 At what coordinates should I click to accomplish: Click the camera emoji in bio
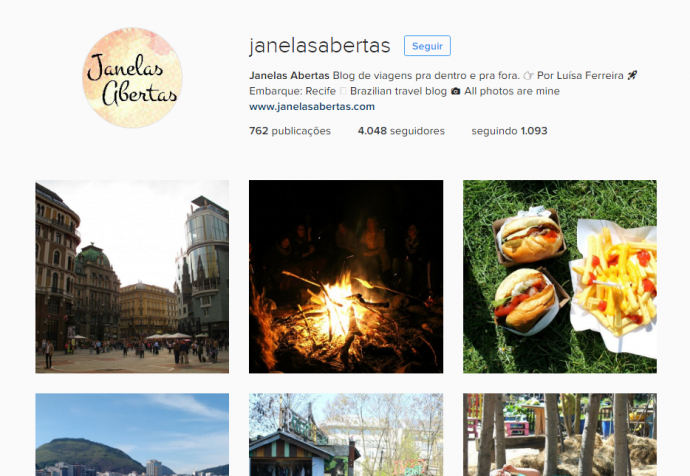455,91
